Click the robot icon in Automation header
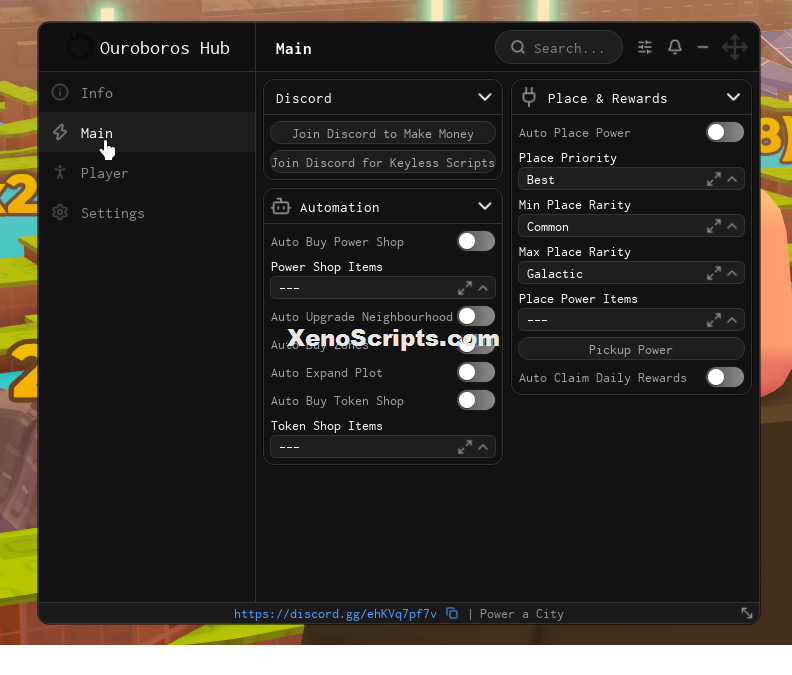The image size is (792, 675). [281, 207]
